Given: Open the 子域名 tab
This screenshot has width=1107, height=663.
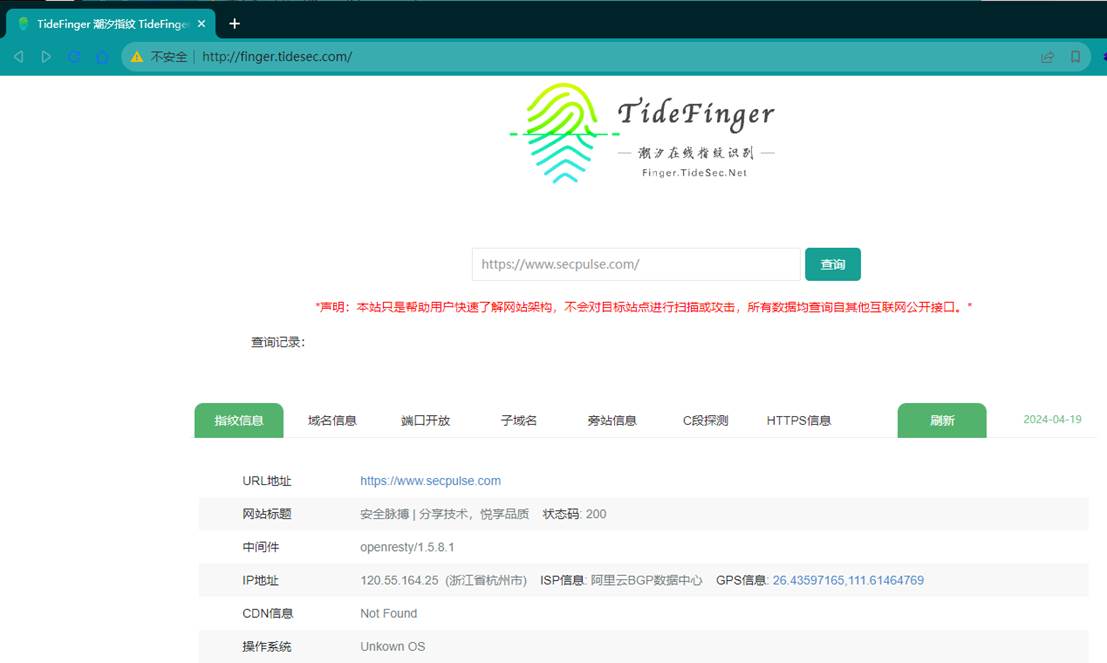Looking at the screenshot, I should click(x=519, y=420).
